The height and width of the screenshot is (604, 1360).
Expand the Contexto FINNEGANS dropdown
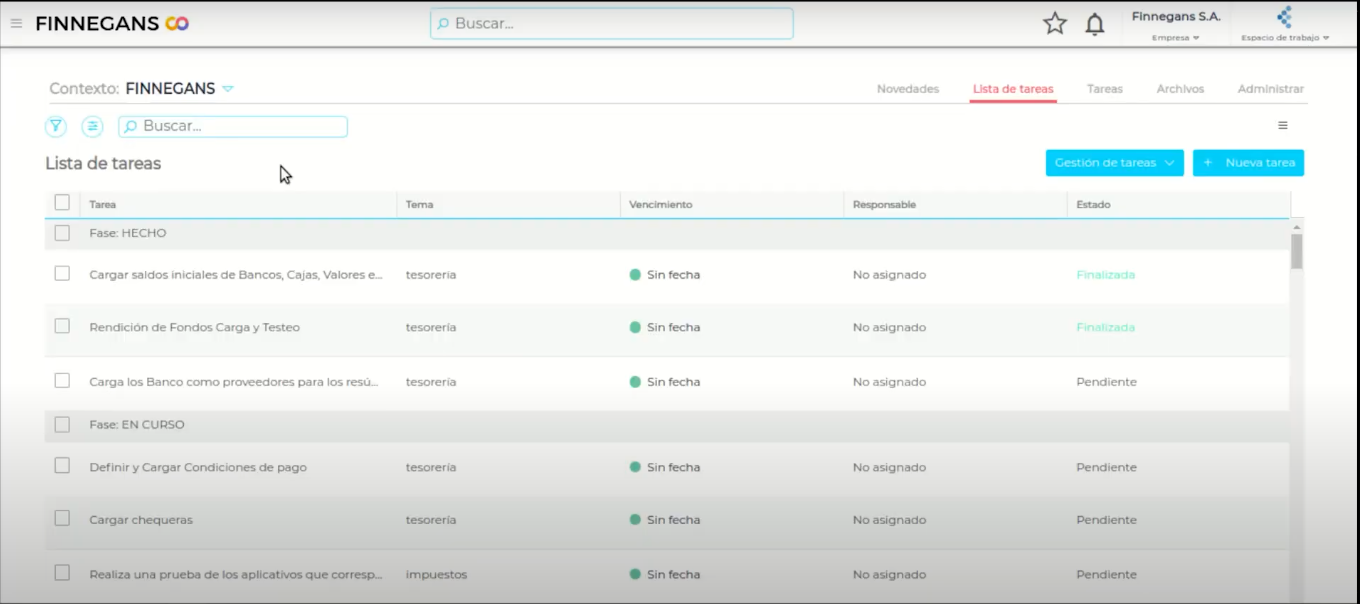[x=228, y=89]
